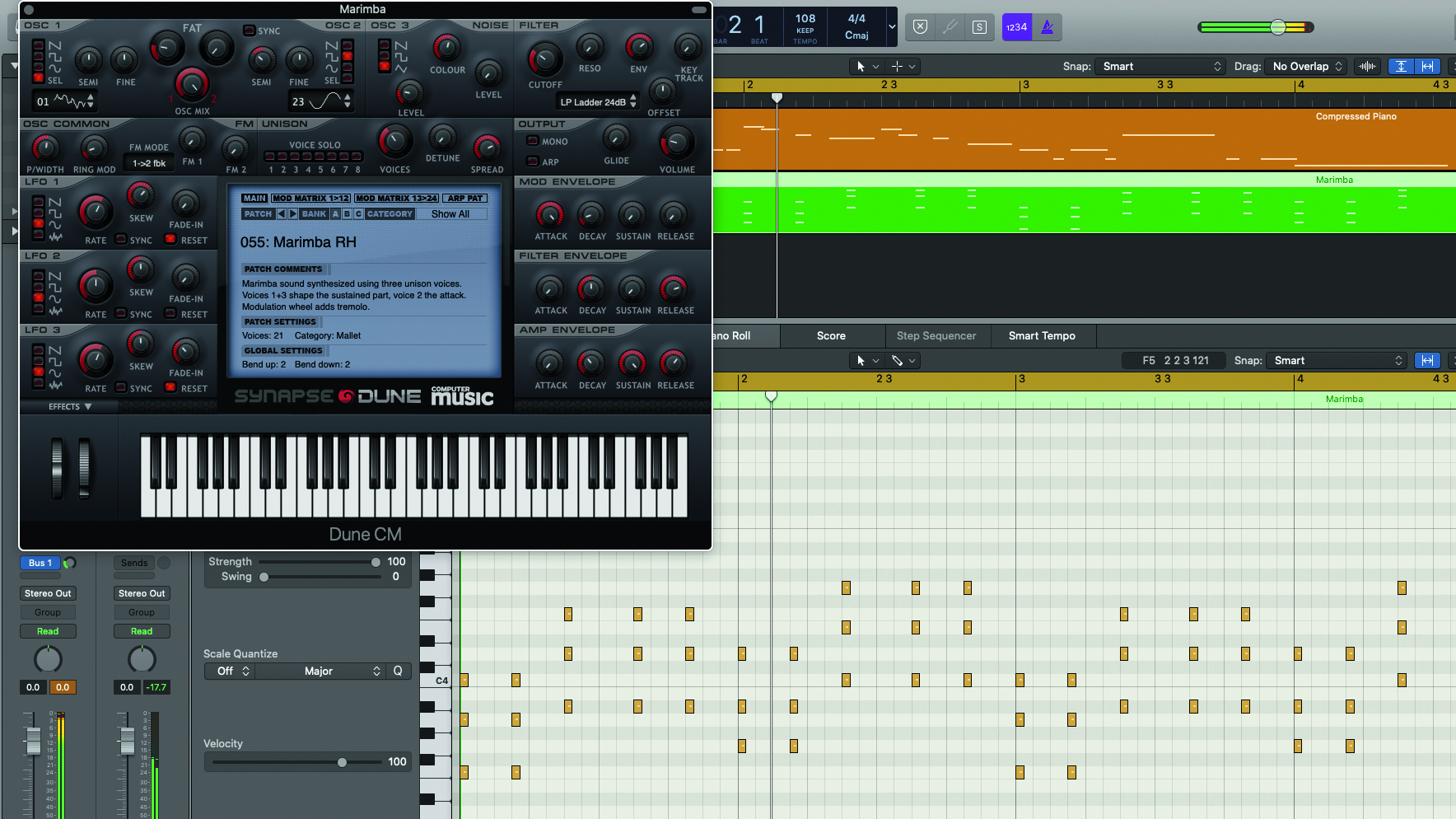Open OSC 1 waveform 01 selector
Viewport: 1456px width, 819px height.
point(65,101)
